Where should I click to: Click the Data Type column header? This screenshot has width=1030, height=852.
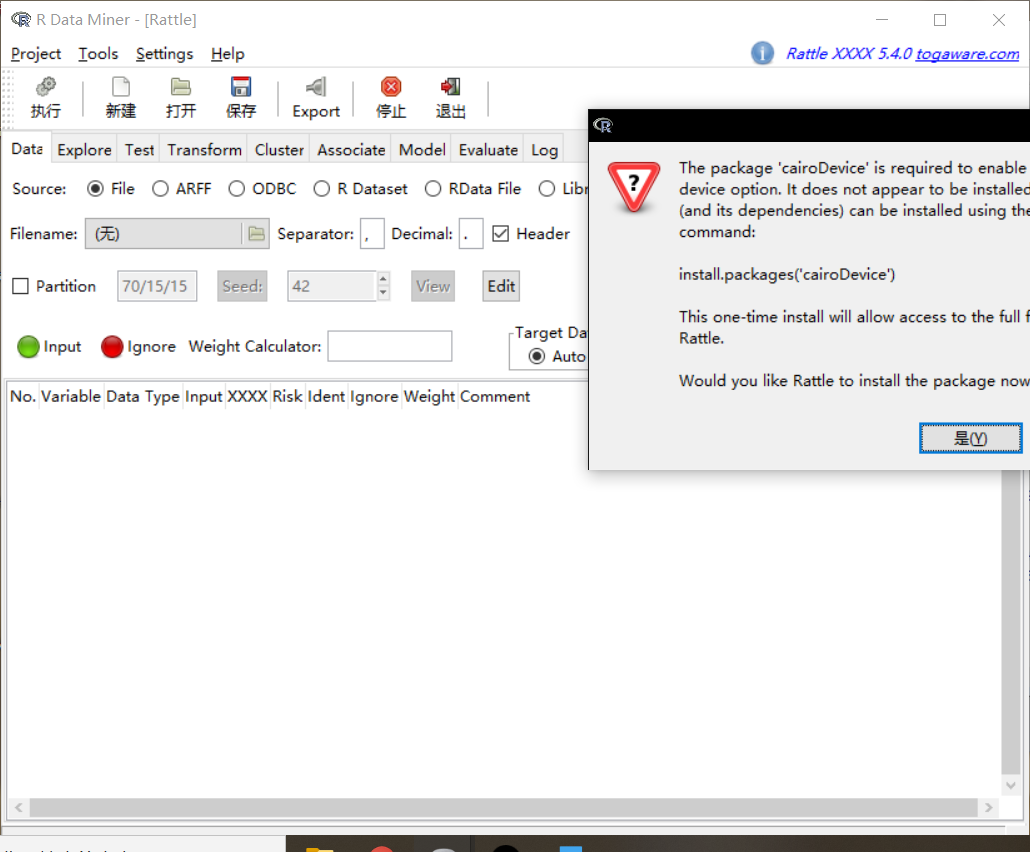click(143, 397)
